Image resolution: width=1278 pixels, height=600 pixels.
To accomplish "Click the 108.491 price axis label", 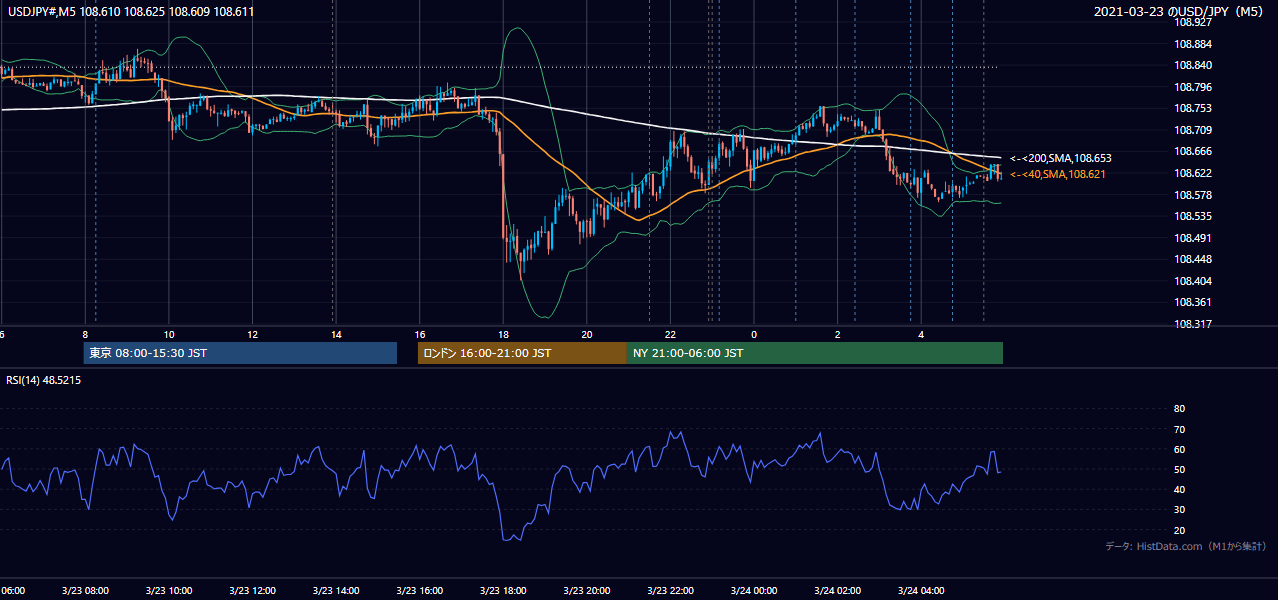I will point(1193,238).
